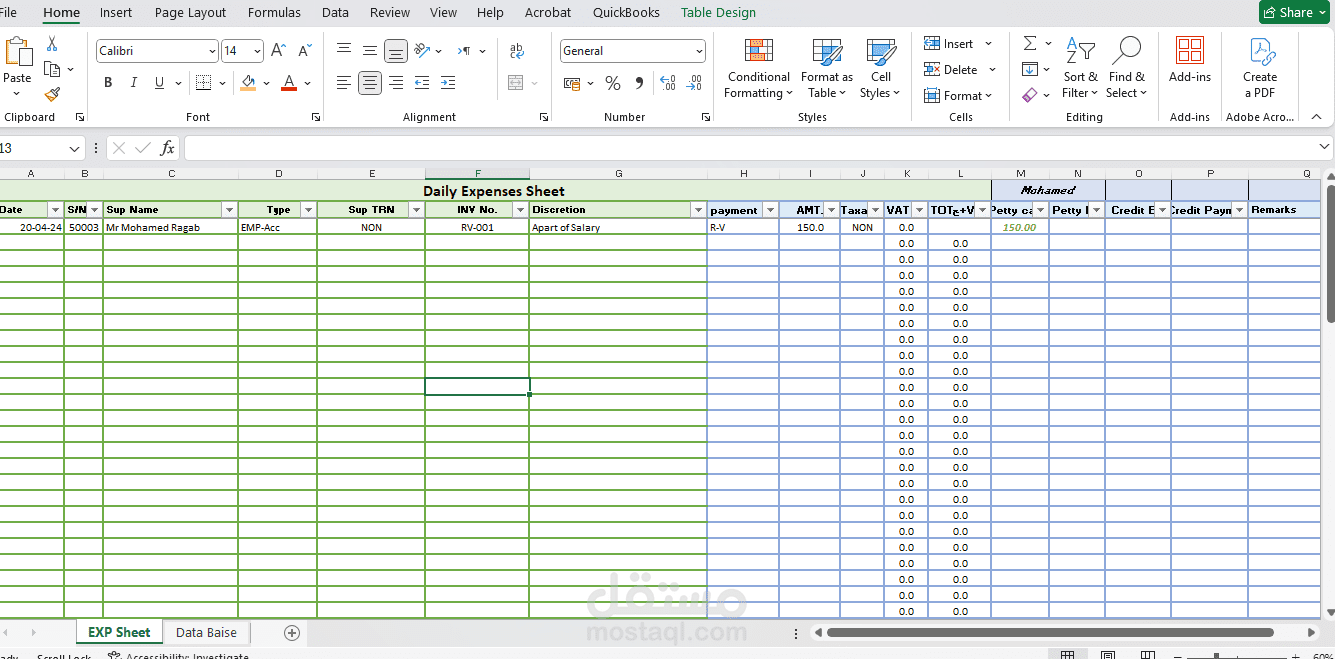Open Sort & Filter
Viewport: 1335px width, 659px height.
1080,68
